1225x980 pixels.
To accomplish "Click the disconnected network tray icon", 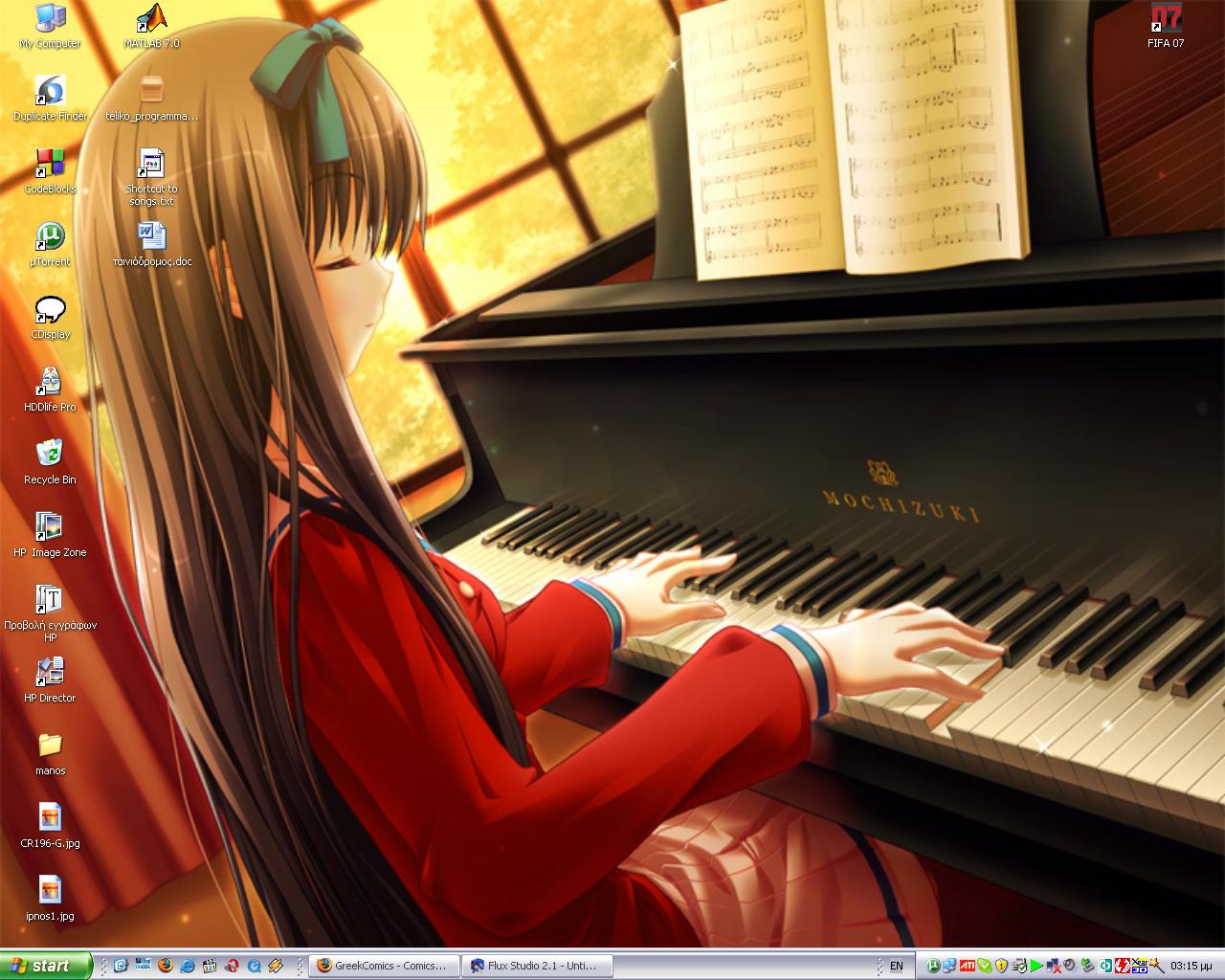I will pos(1054,966).
